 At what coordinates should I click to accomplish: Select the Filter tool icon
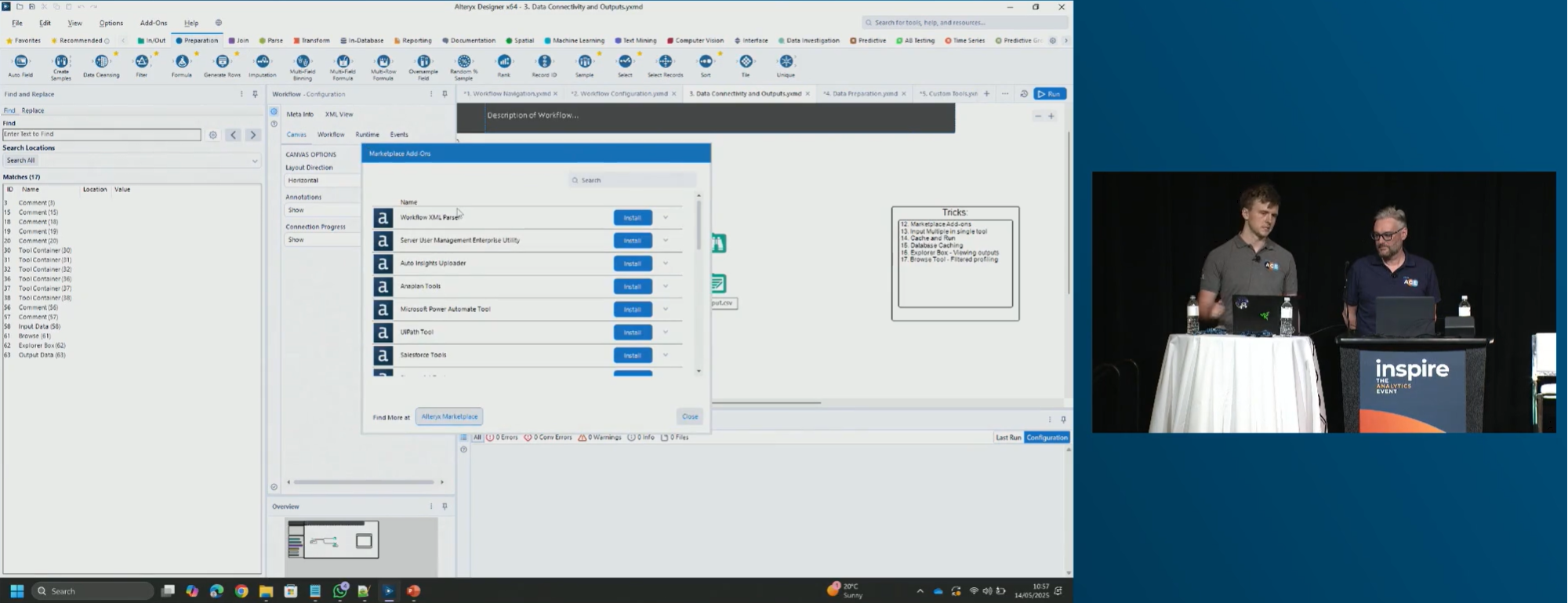click(142, 61)
